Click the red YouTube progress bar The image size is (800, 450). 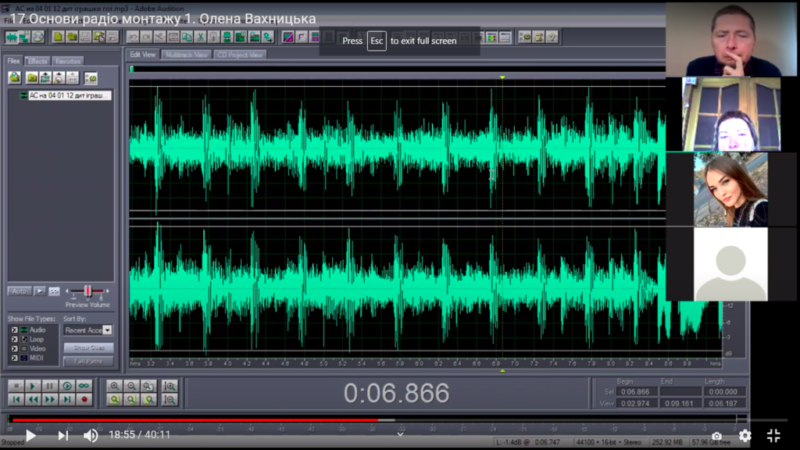click(195, 420)
